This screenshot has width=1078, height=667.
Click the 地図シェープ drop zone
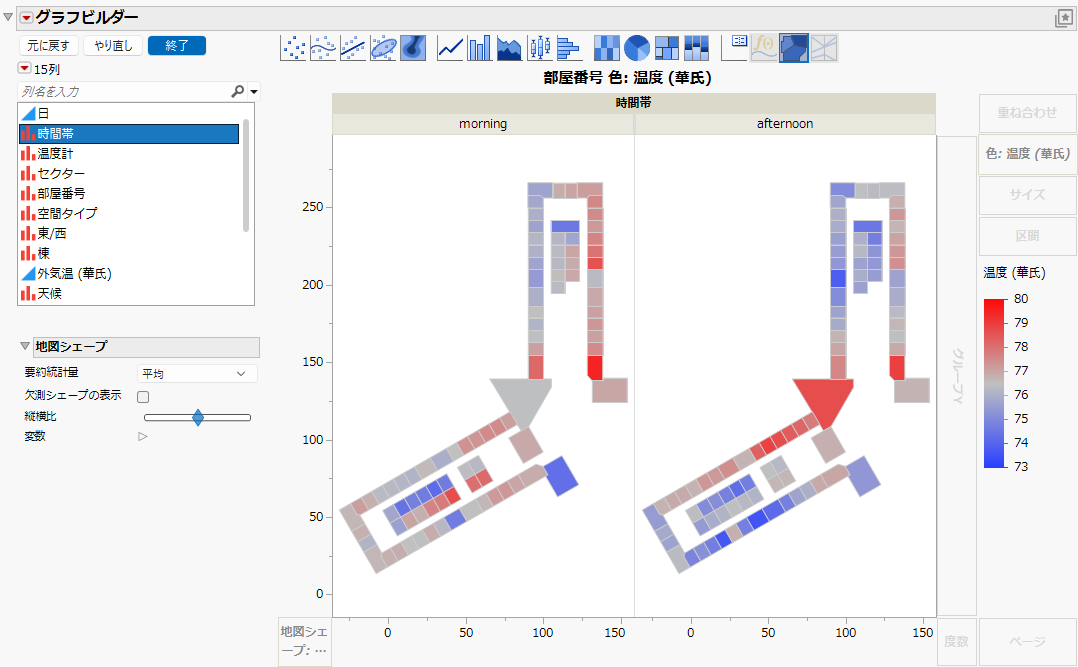click(305, 642)
